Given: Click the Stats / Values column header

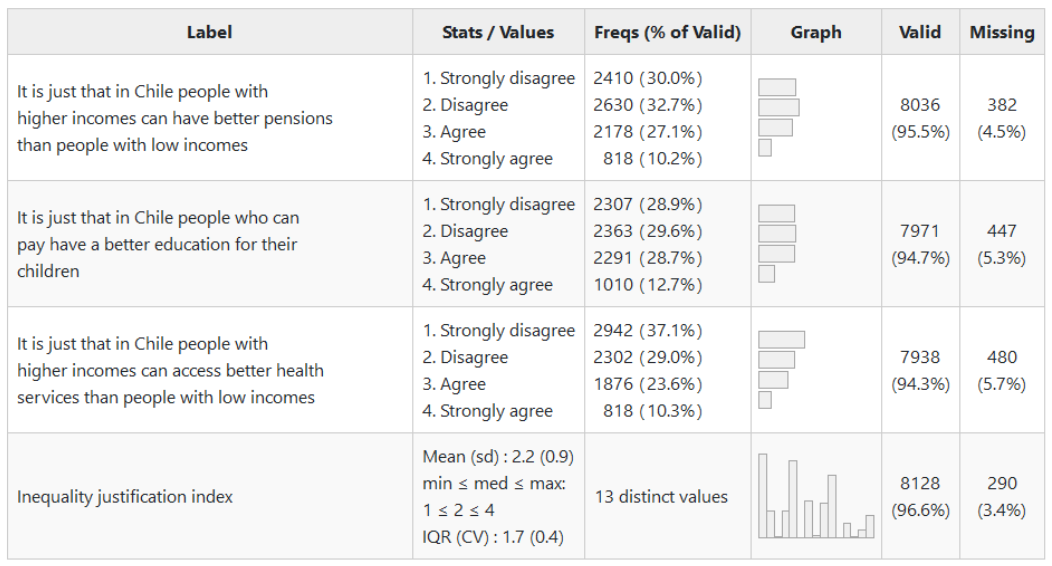Looking at the screenshot, I should (498, 32).
